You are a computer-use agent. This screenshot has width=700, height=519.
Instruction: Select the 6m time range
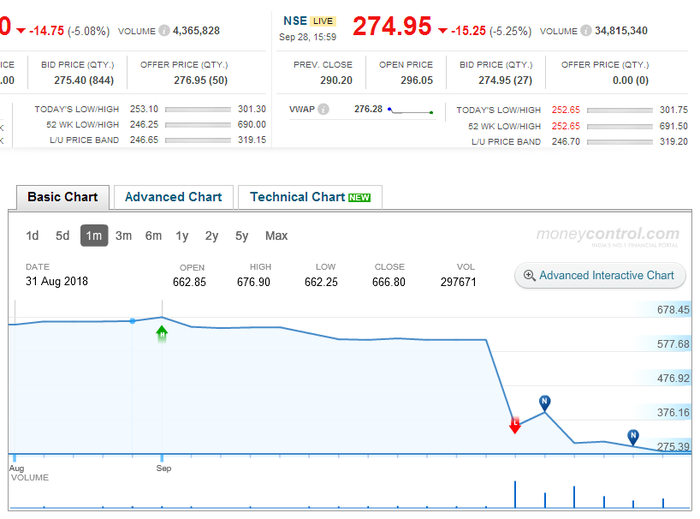(x=154, y=236)
